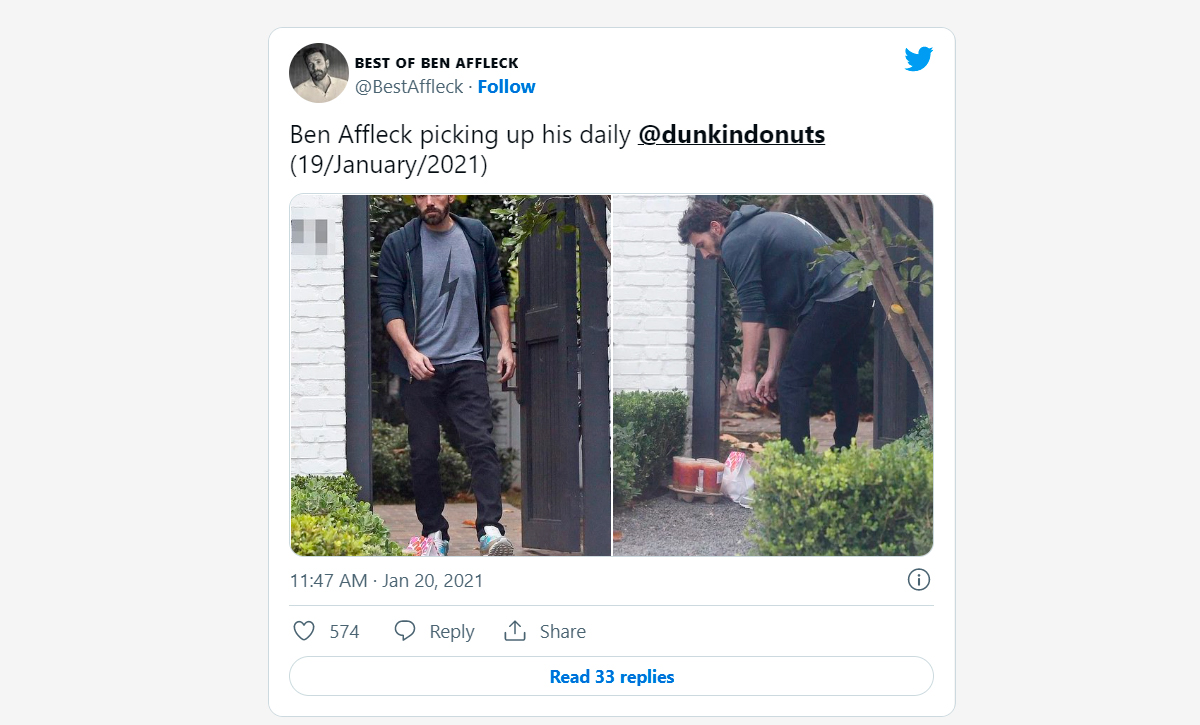Viewport: 1200px width, 725px height.
Task: Click the (19/January/2021) text in tweet
Action: [x=388, y=165]
